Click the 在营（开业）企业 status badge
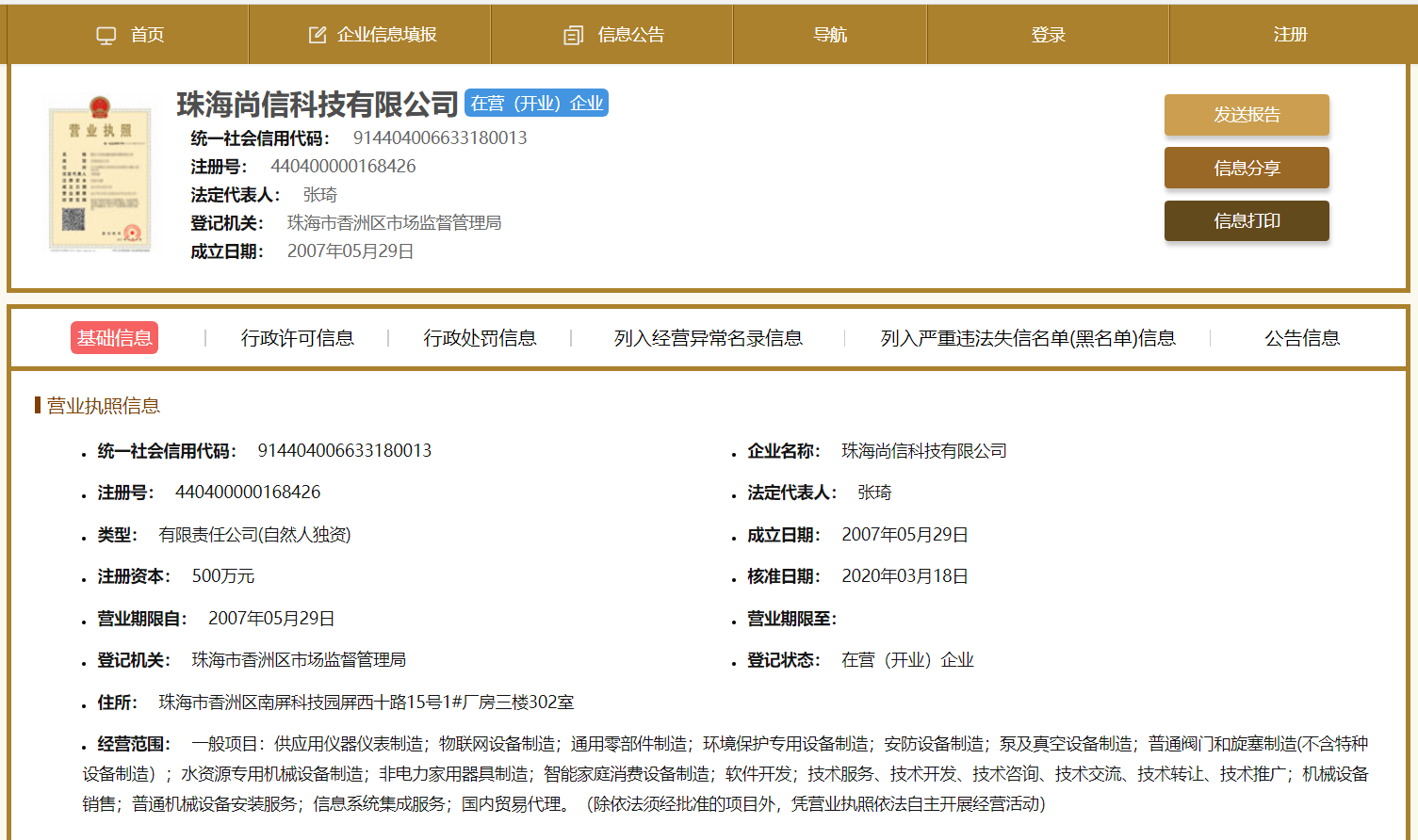The height and width of the screenshot is (840, 1418). (537, 103)
